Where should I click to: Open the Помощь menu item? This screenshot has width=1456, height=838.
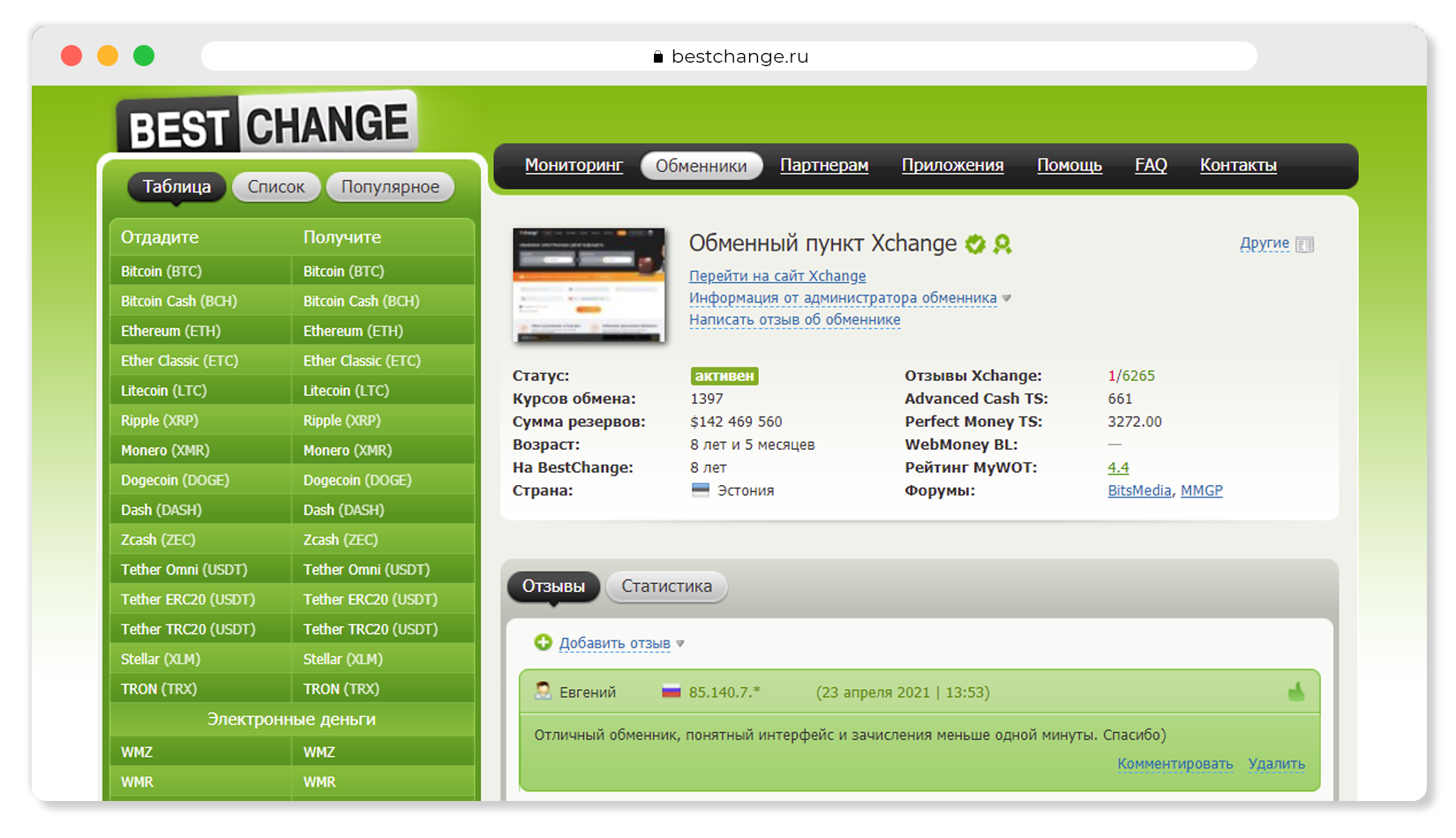[x=1069, y=165]
